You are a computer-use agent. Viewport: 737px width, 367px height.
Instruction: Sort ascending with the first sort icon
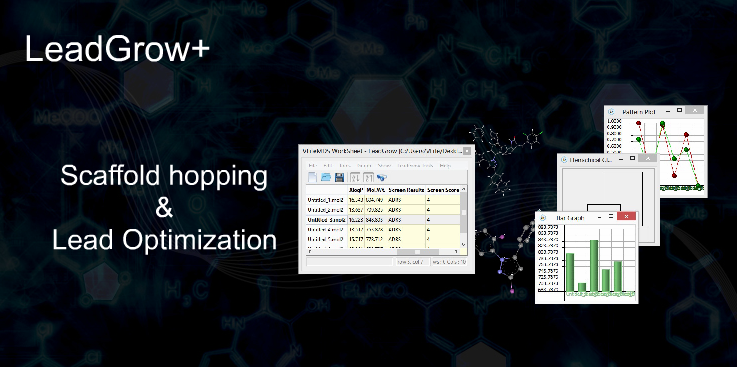coord(355,178)
